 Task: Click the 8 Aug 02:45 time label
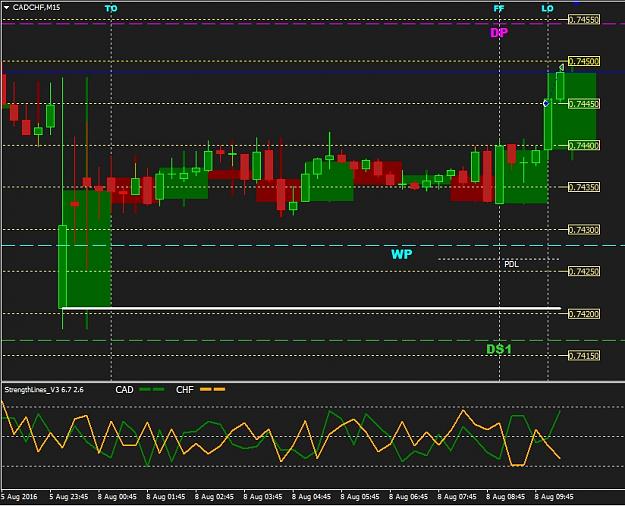tap(214, 497)
